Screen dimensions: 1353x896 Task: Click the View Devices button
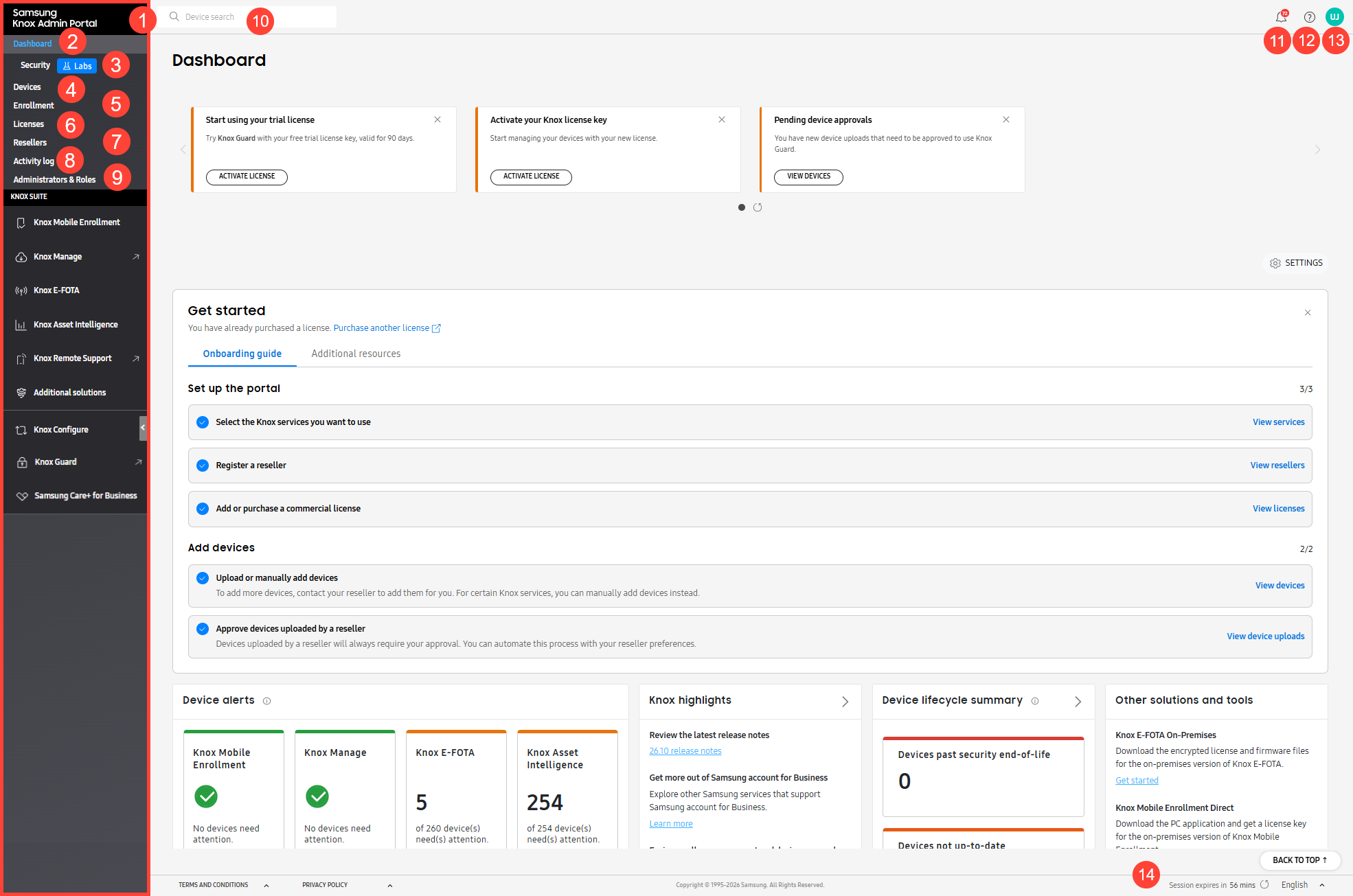[808, 176]
